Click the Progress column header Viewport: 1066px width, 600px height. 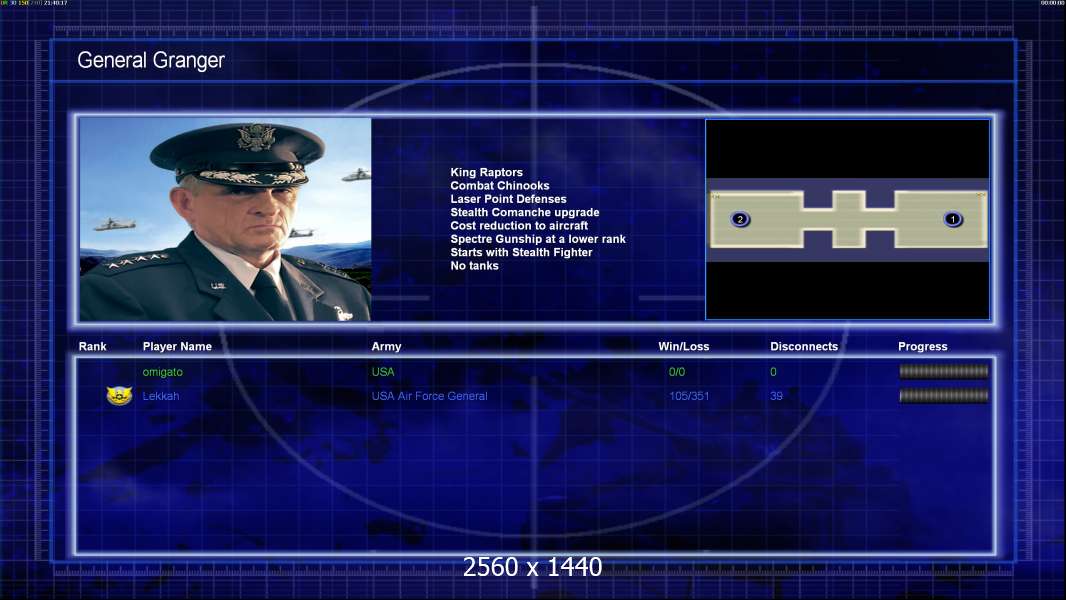click(923, 346)
